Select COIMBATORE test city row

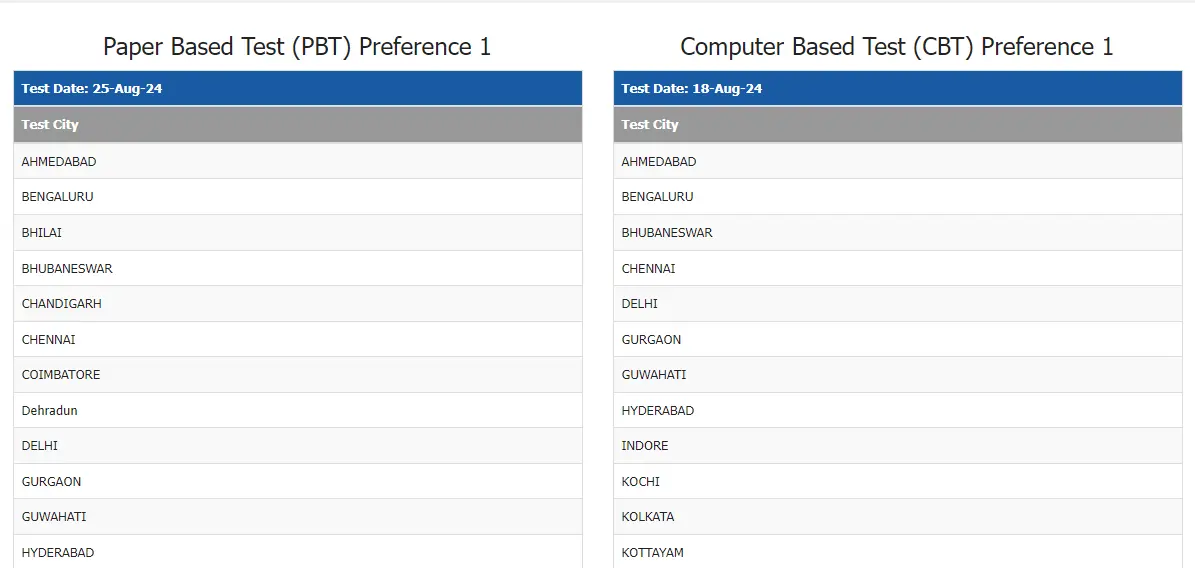(x=61, y=374)
